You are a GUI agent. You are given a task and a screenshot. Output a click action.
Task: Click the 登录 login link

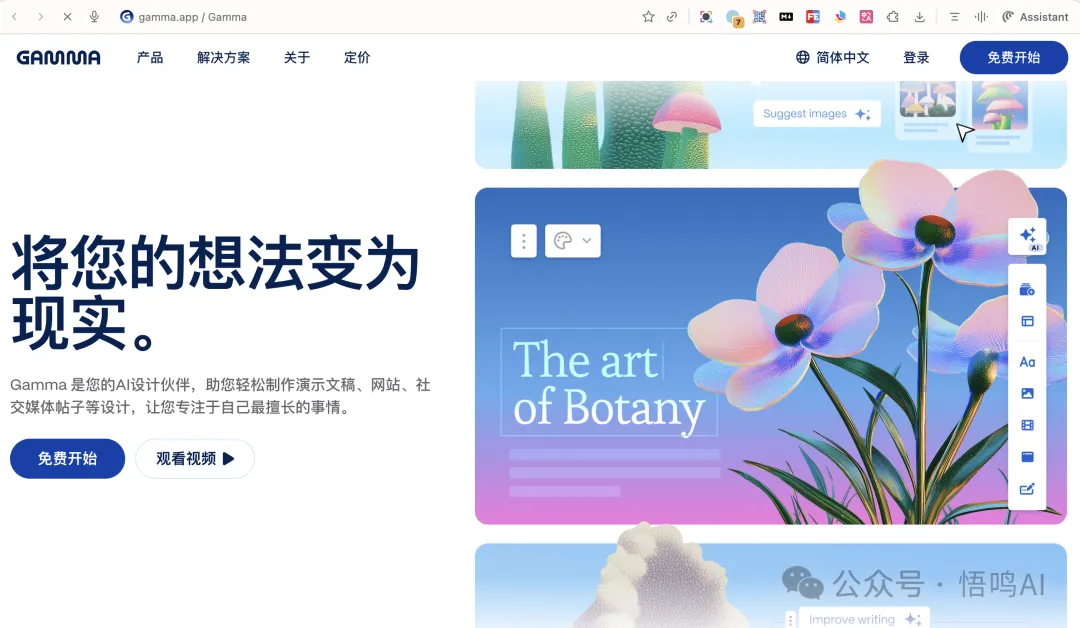[916, 58]
